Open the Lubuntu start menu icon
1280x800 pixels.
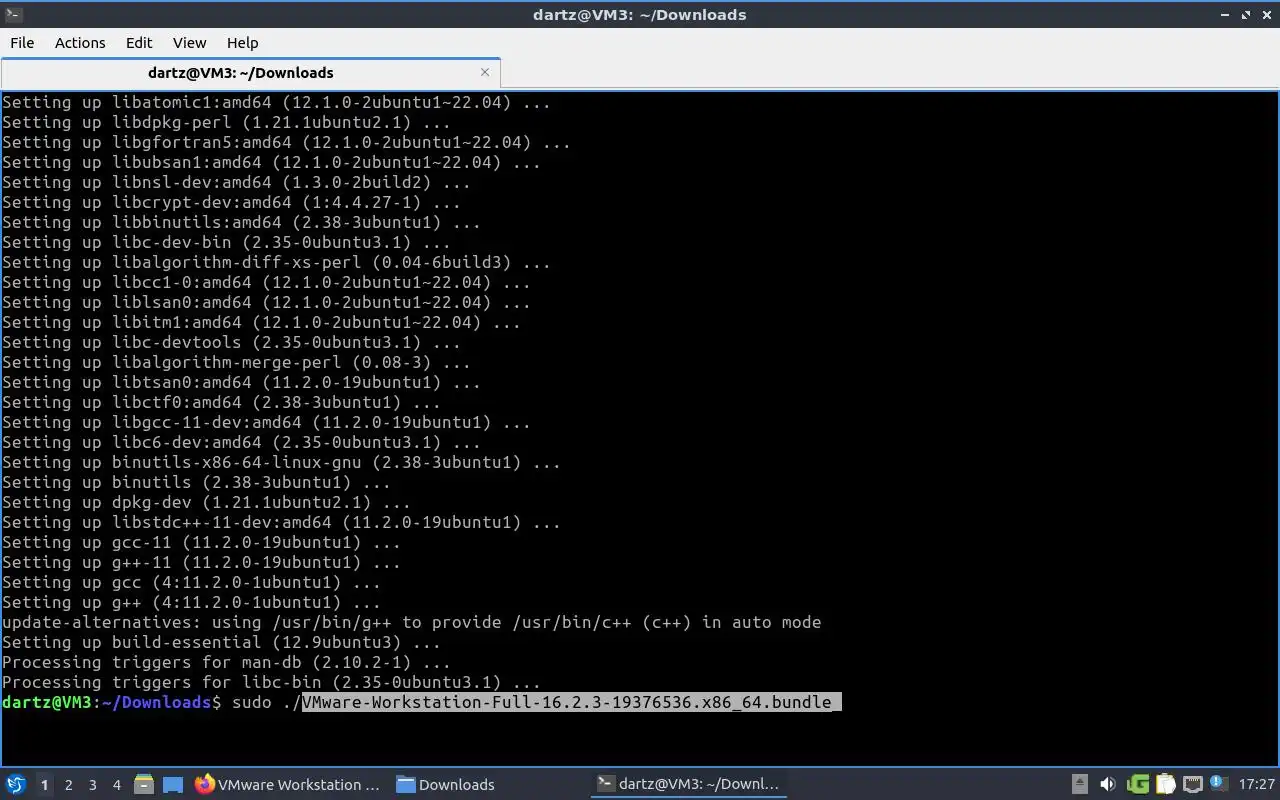(16, 784)
